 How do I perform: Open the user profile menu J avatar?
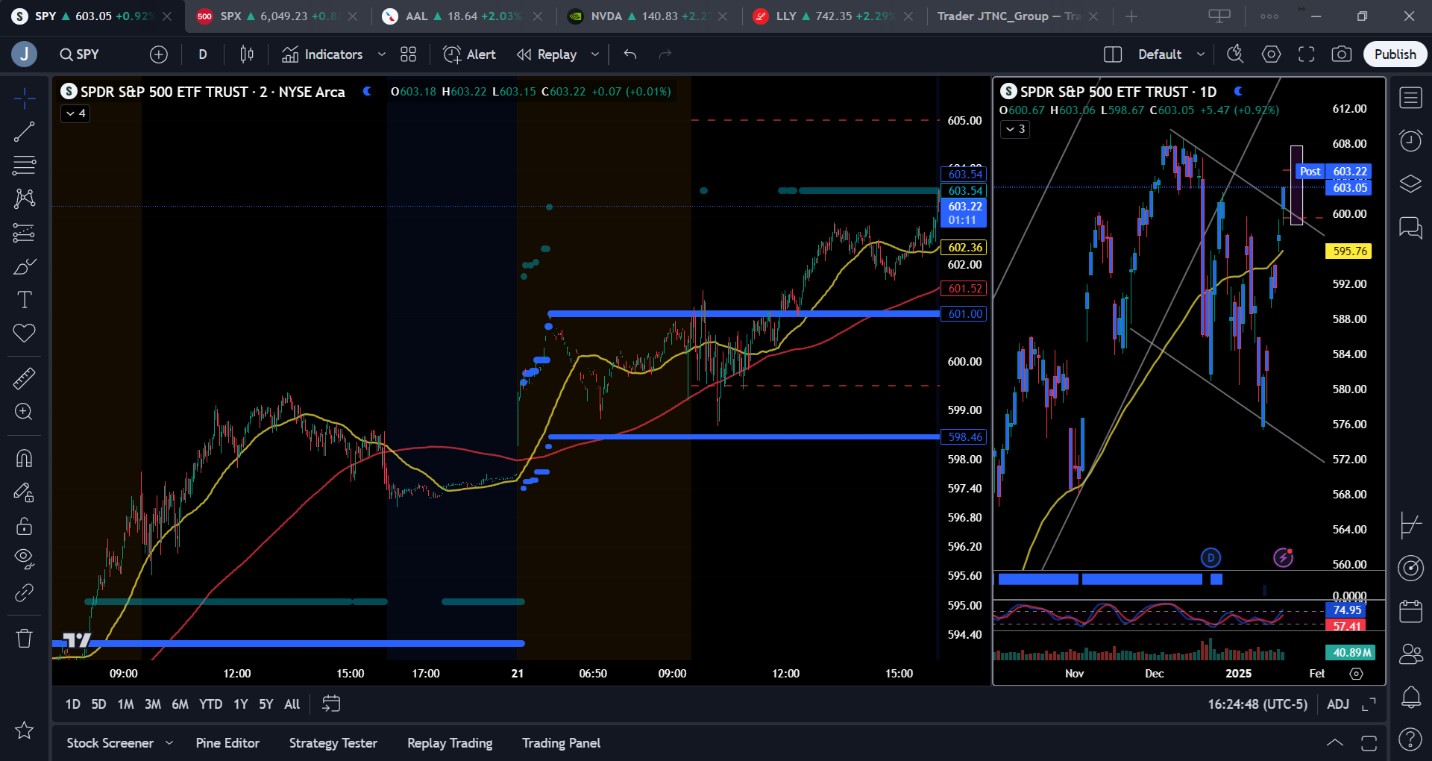[x=24, y=54]
